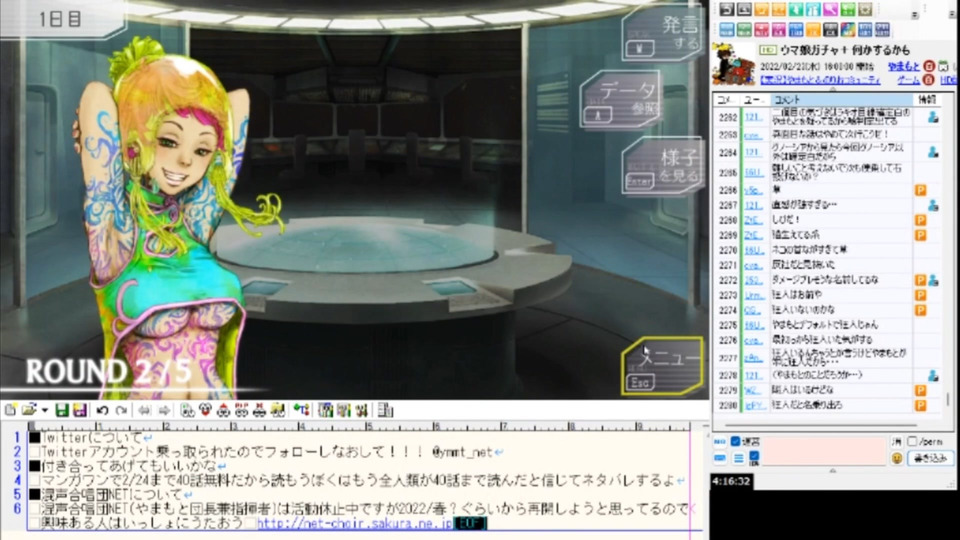Expand the first toolbar overflow arrow
Screen dimensions: 960x540
tap(915, 15)
